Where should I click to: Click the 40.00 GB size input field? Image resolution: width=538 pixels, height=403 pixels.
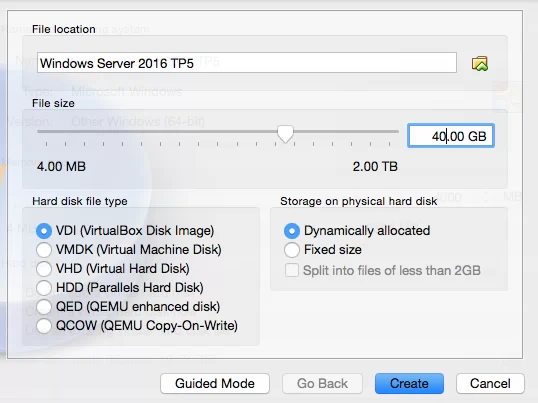coord(451,136)
